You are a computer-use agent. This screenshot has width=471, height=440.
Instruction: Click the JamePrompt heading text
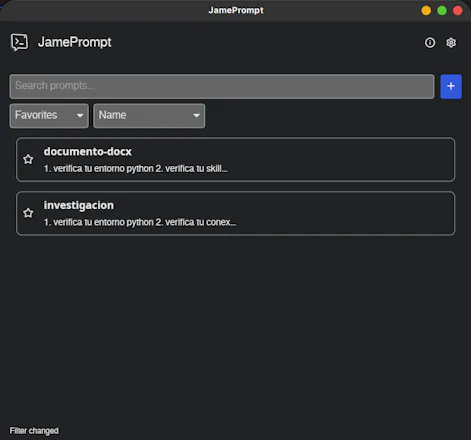pyautogui.click(x=75, y=42)
